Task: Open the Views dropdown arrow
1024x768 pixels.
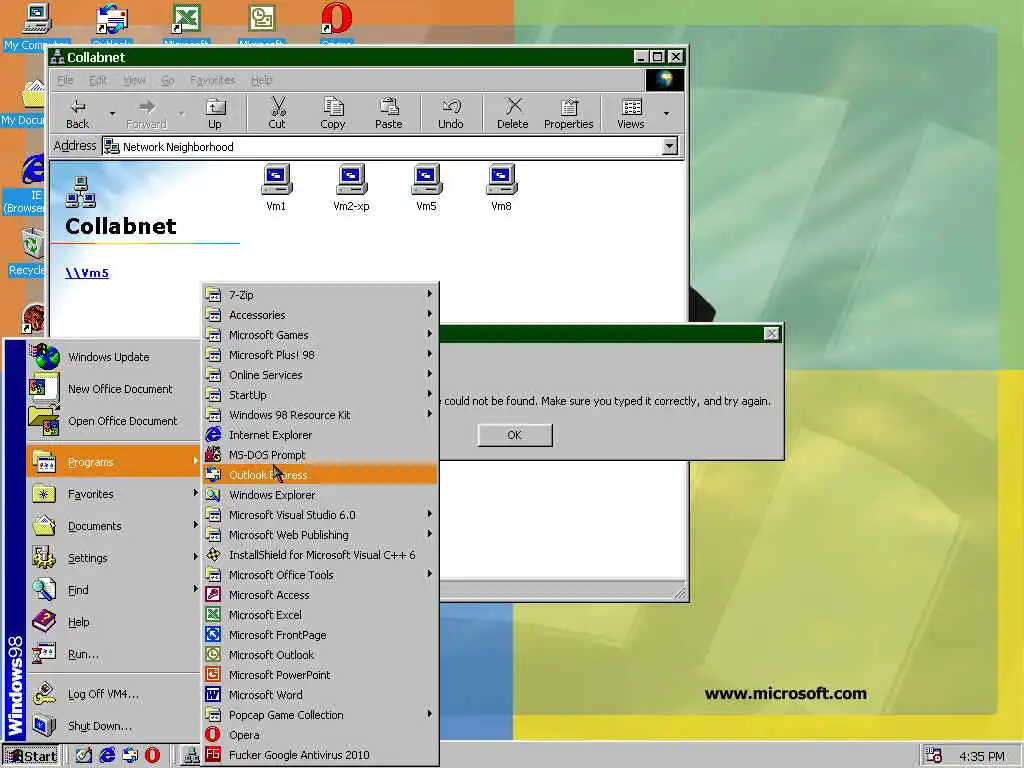Action: click(x=666, y=114)
